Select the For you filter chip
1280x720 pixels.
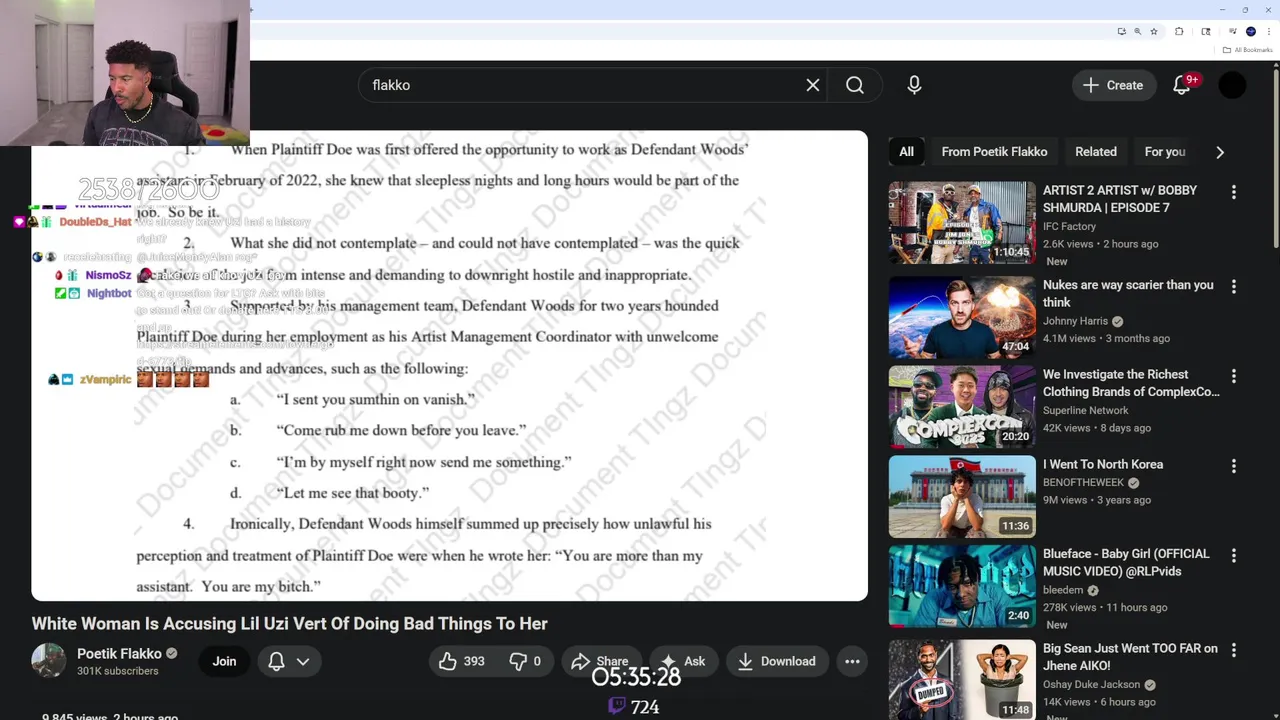[x=1165, y=152]
